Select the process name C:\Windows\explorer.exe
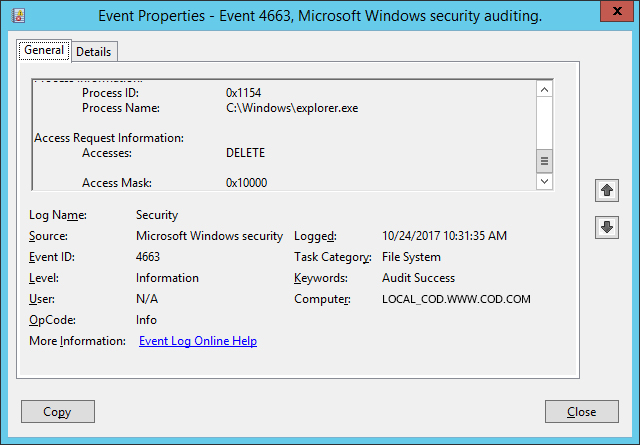The width and height of the screenshot is (640, 445). pos(292,108)
